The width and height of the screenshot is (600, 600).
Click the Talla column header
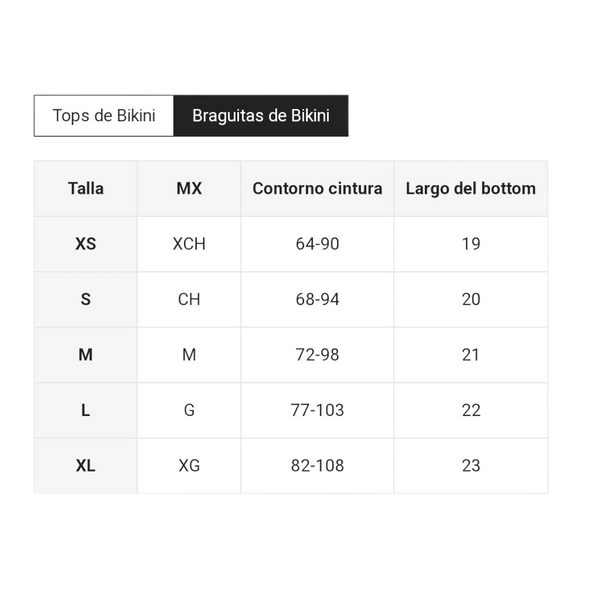point(86,189)
